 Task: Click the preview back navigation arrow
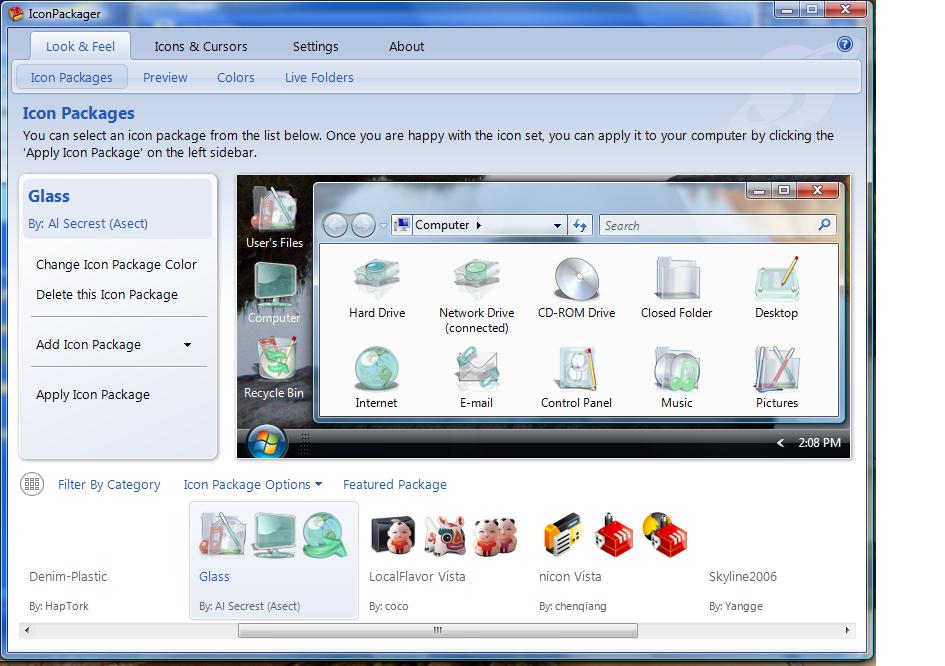pyautogui.click(x=335, y=225)
